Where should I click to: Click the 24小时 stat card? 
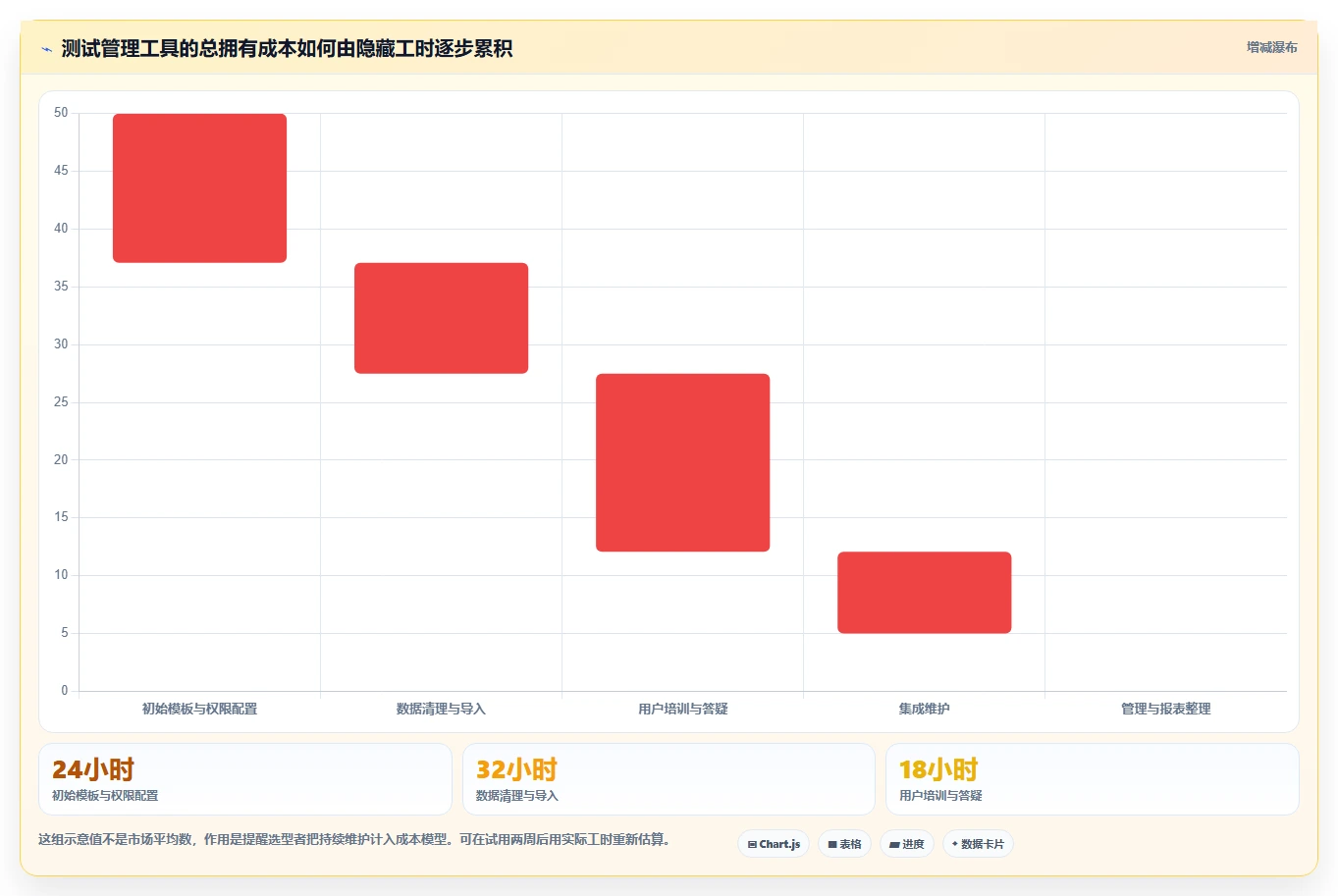click(x=245, y=779)
